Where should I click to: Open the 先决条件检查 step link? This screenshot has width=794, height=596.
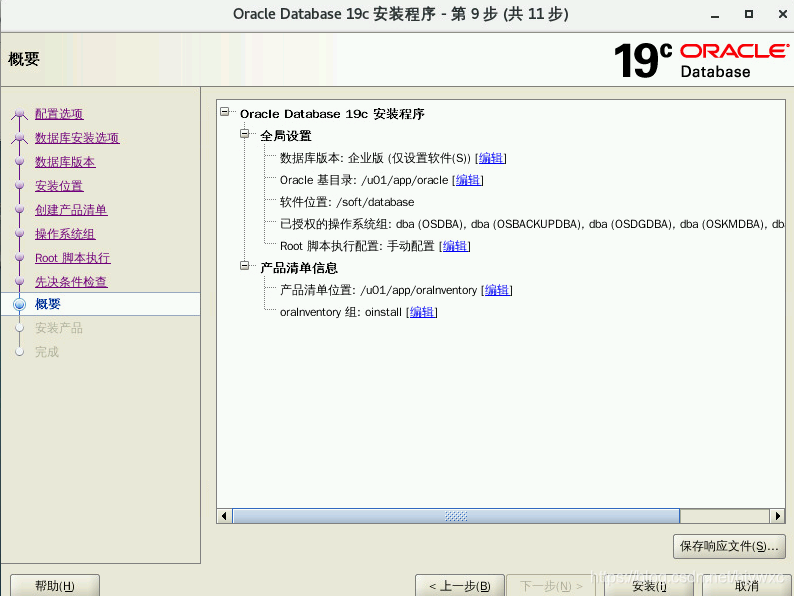71,282
